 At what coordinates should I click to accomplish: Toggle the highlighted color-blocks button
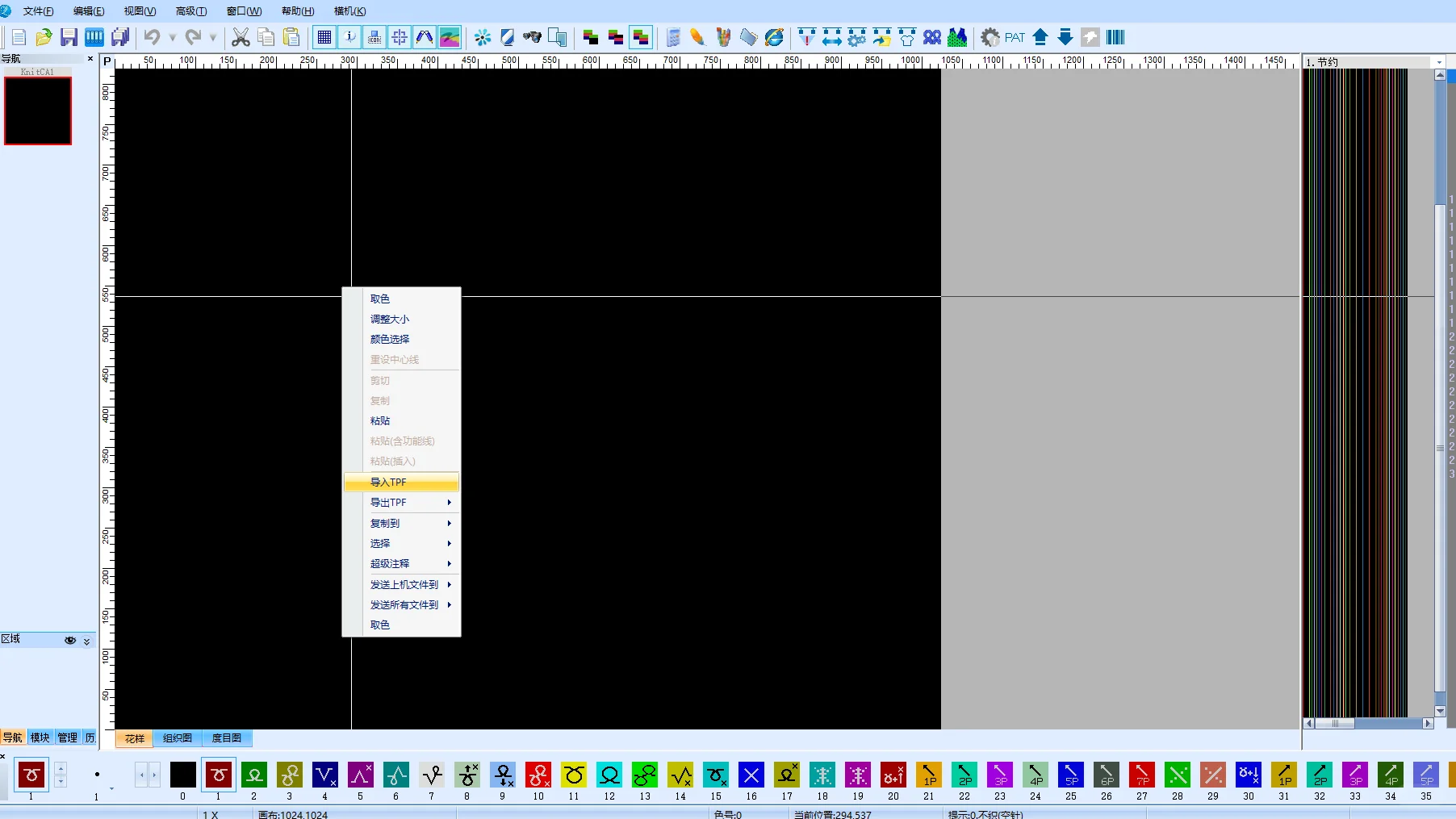click(641, 37)
